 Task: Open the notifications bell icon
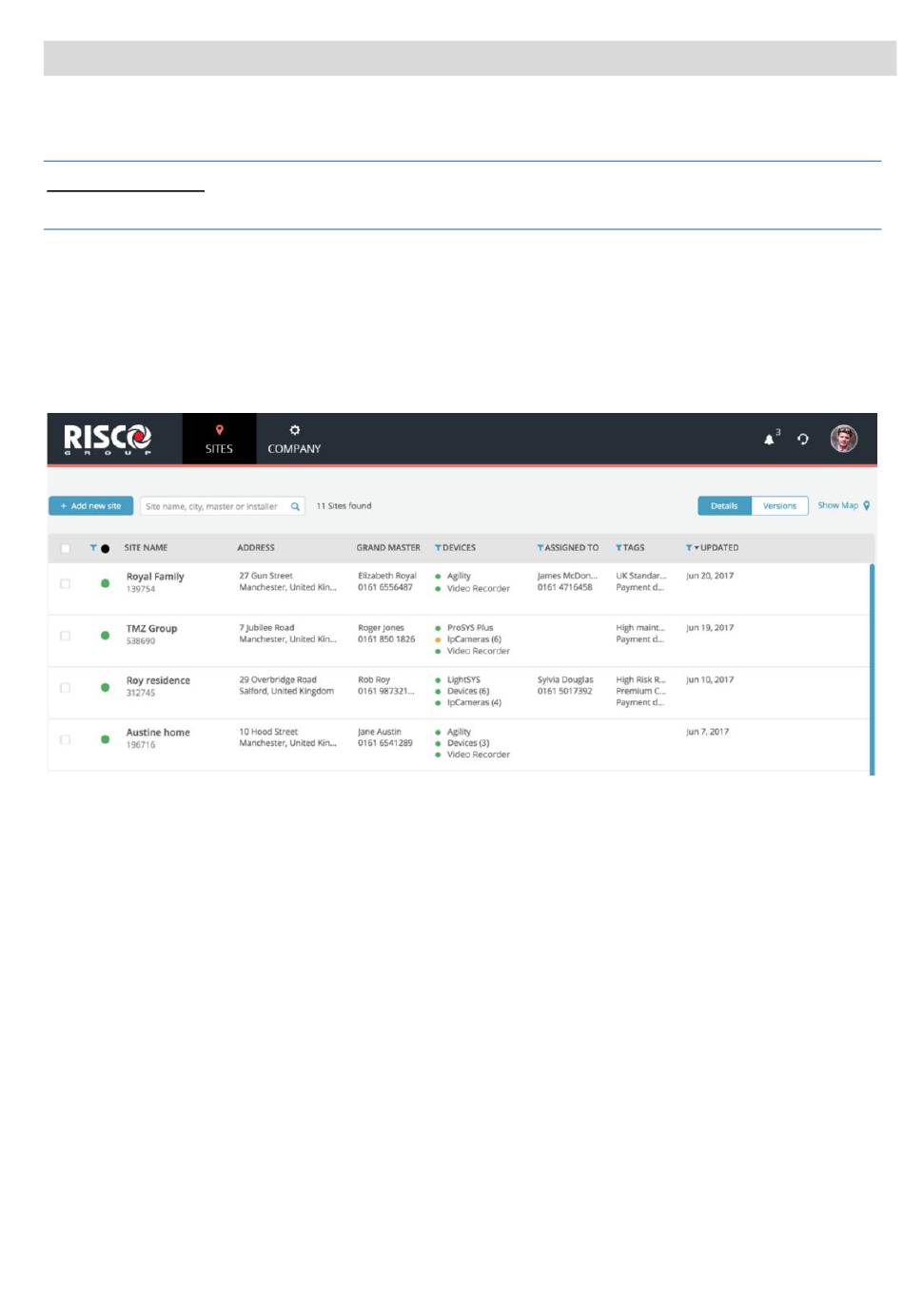pos(770,439)
